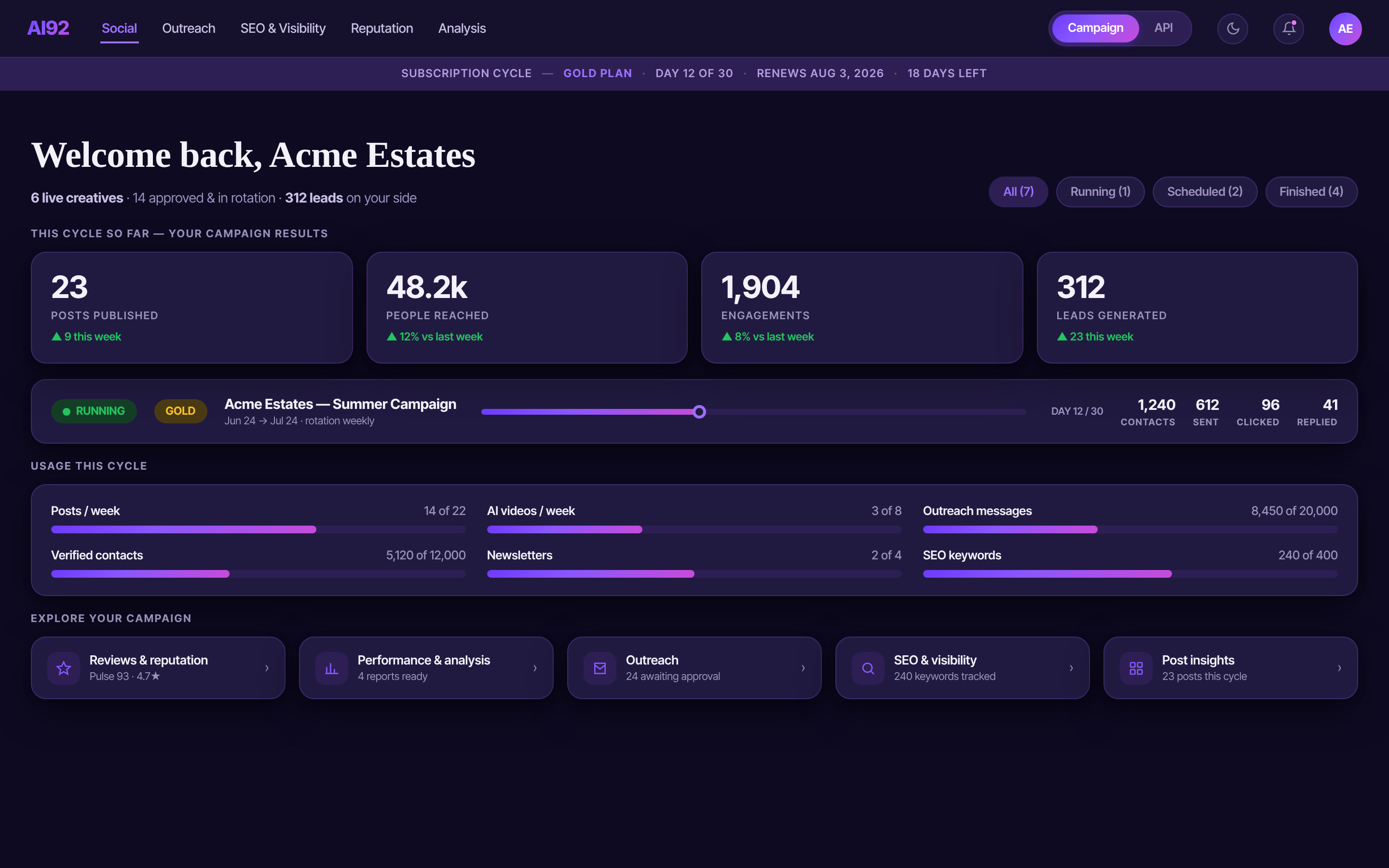Click the AI92 logo
Screen dimensions: 1389x868
48,28
